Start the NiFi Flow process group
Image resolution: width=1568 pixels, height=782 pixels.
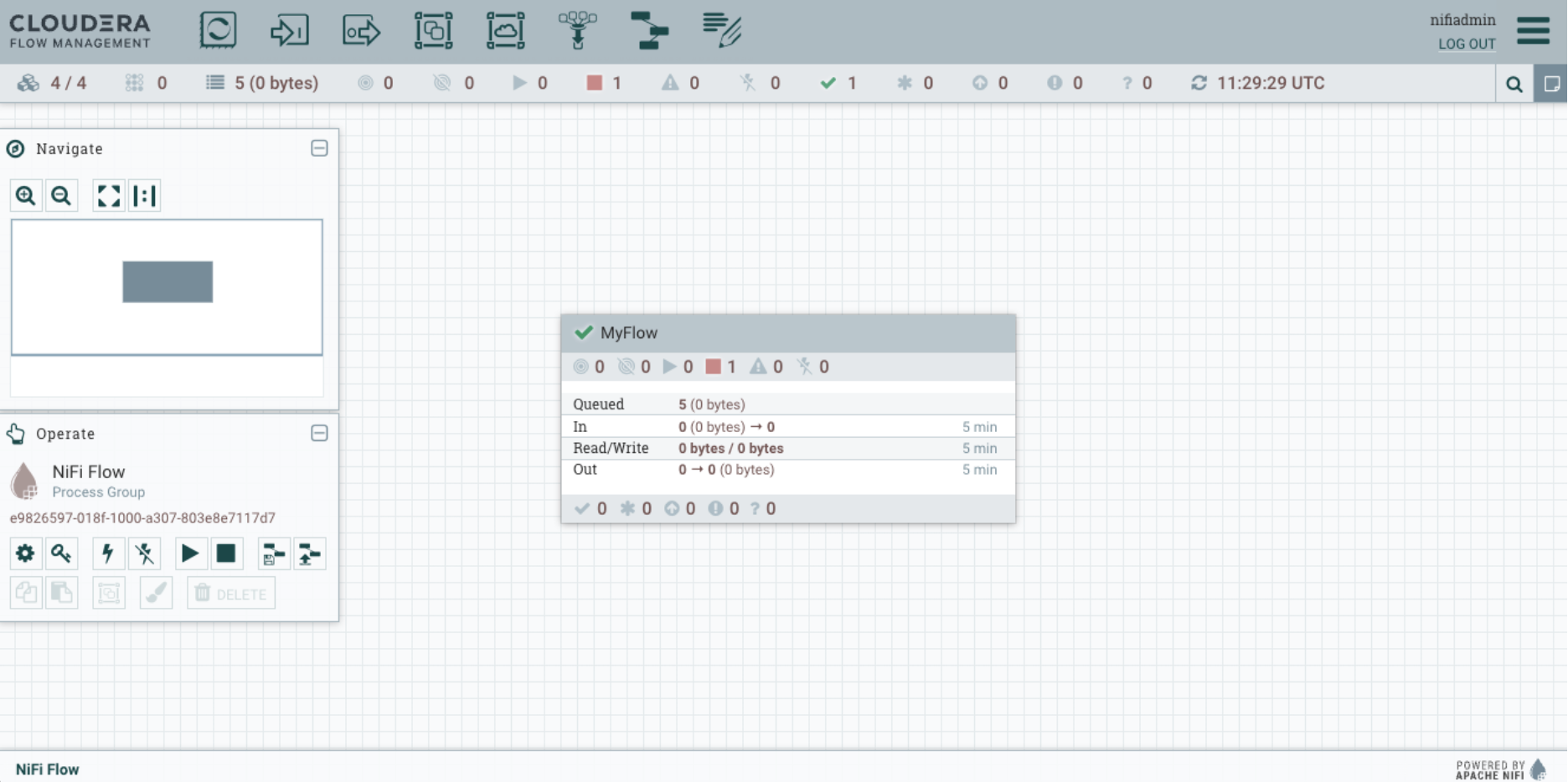tap(190, 553)
